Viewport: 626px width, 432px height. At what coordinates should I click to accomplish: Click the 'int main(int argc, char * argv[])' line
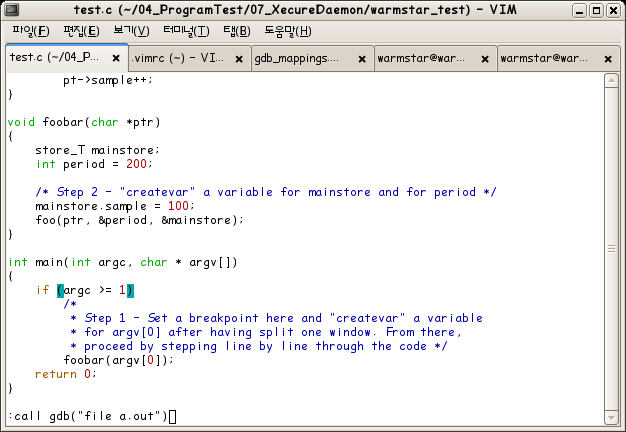tap(123, 262)
